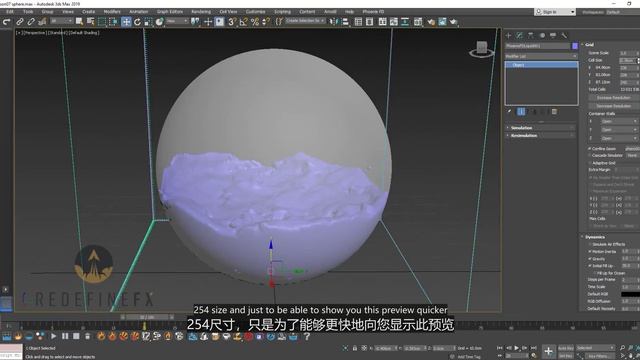Viewport: 640px width, 360px height.
Task: Toggle the 3D Snaps button
Action: pyautogui.click(x=232, y=22)
